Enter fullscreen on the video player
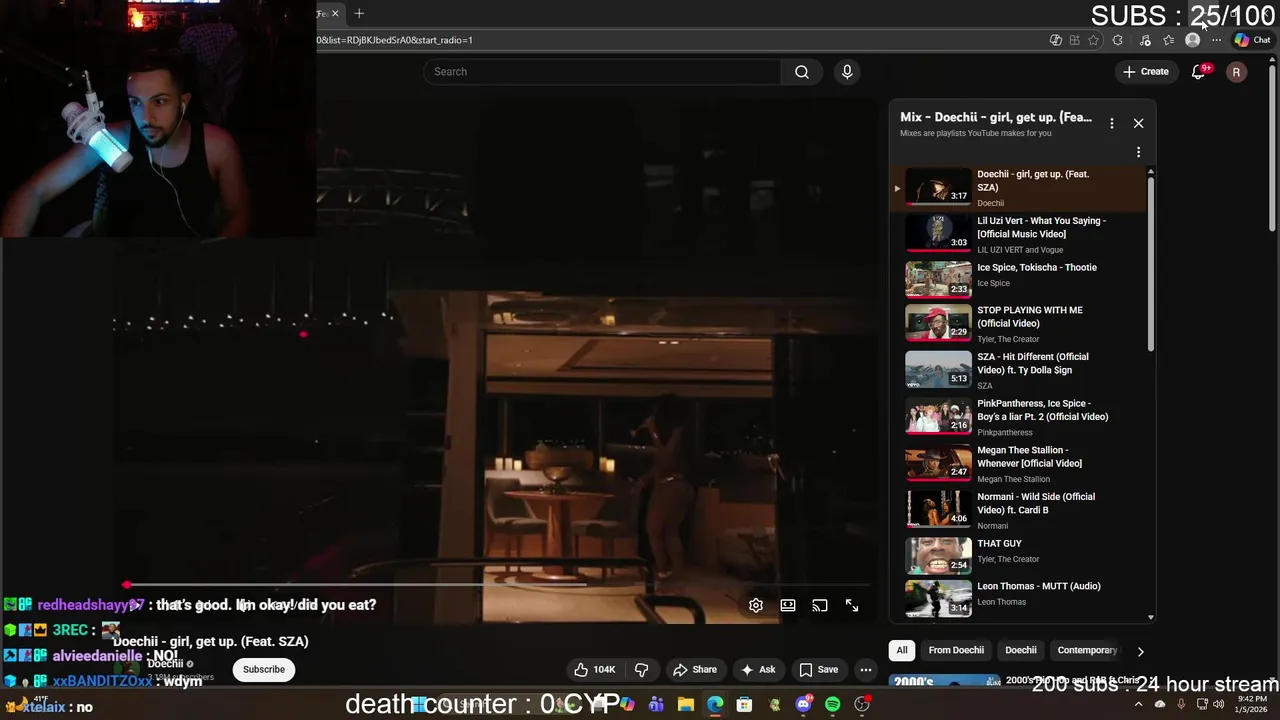Screen dimensions: 1280x720 (852, 605)
